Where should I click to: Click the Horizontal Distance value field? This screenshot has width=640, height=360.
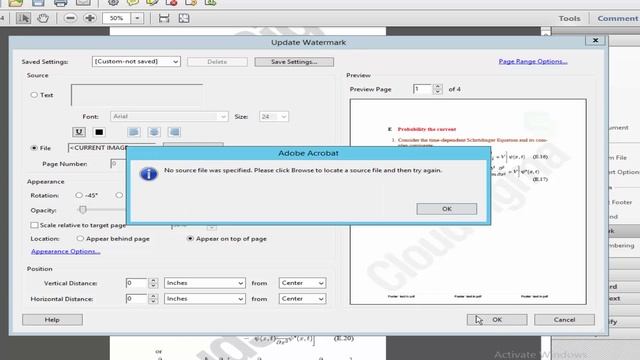point(137,299)
